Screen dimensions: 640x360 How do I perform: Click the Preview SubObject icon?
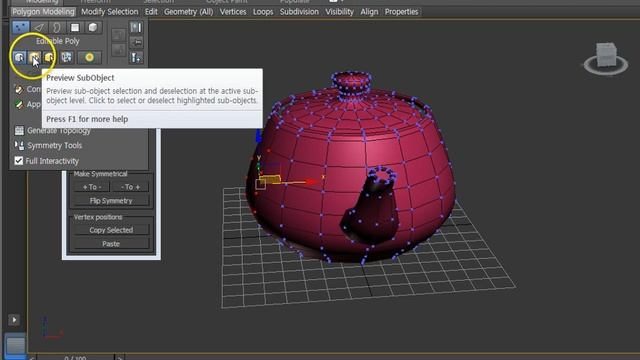(34, 57)
